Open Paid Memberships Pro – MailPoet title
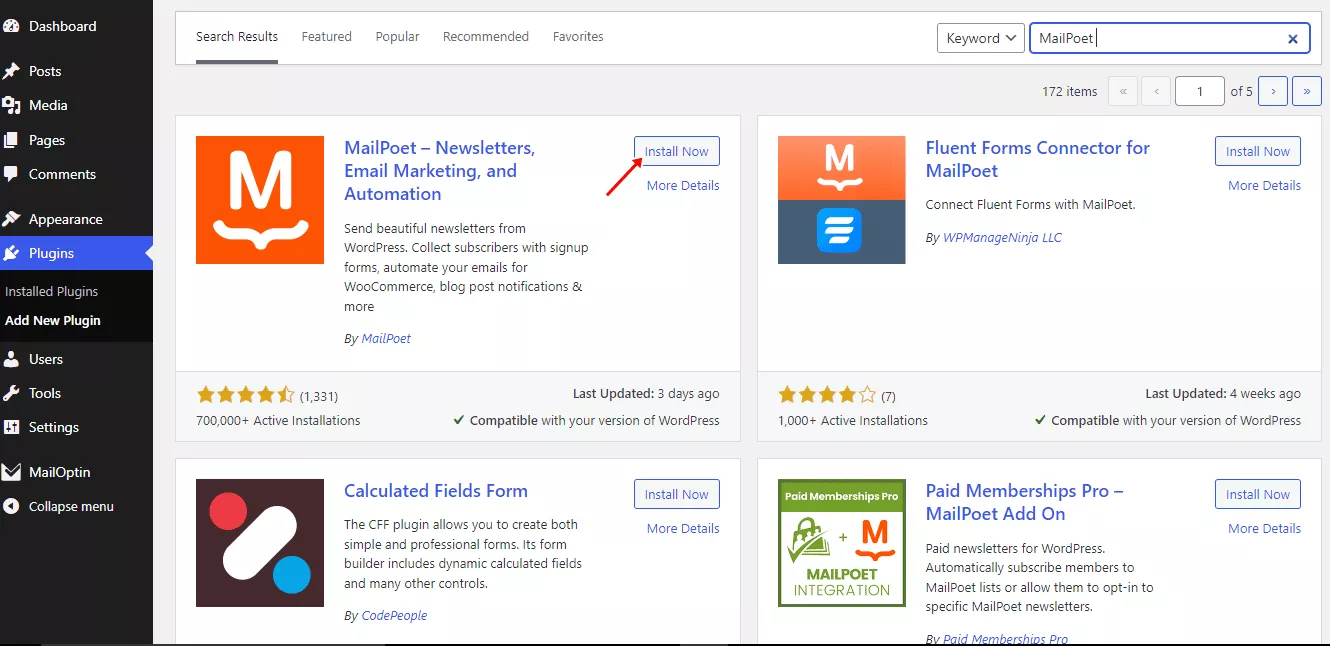Viewport: 1330px width, 646px height. pyautogui.click(x=1025, y=502)
